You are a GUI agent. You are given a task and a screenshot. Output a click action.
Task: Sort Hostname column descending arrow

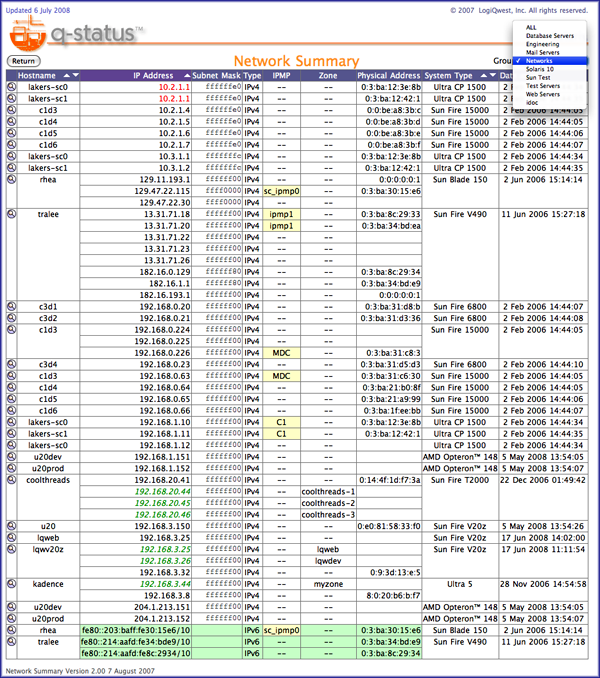pyautogui.click(x=76, y=75)
